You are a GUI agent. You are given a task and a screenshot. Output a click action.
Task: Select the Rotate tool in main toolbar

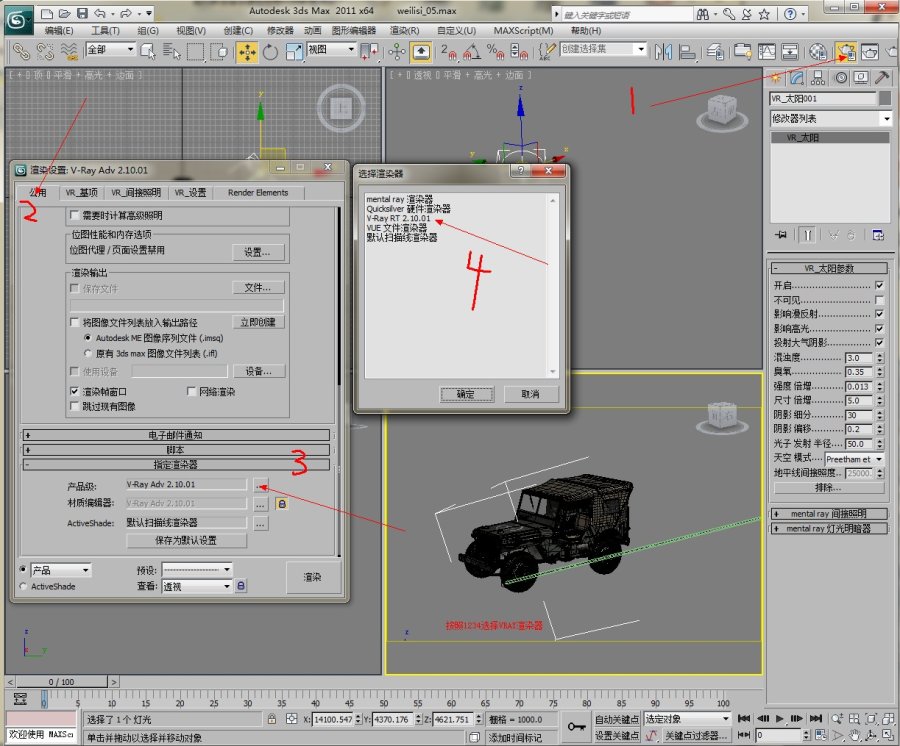(270, 52)
